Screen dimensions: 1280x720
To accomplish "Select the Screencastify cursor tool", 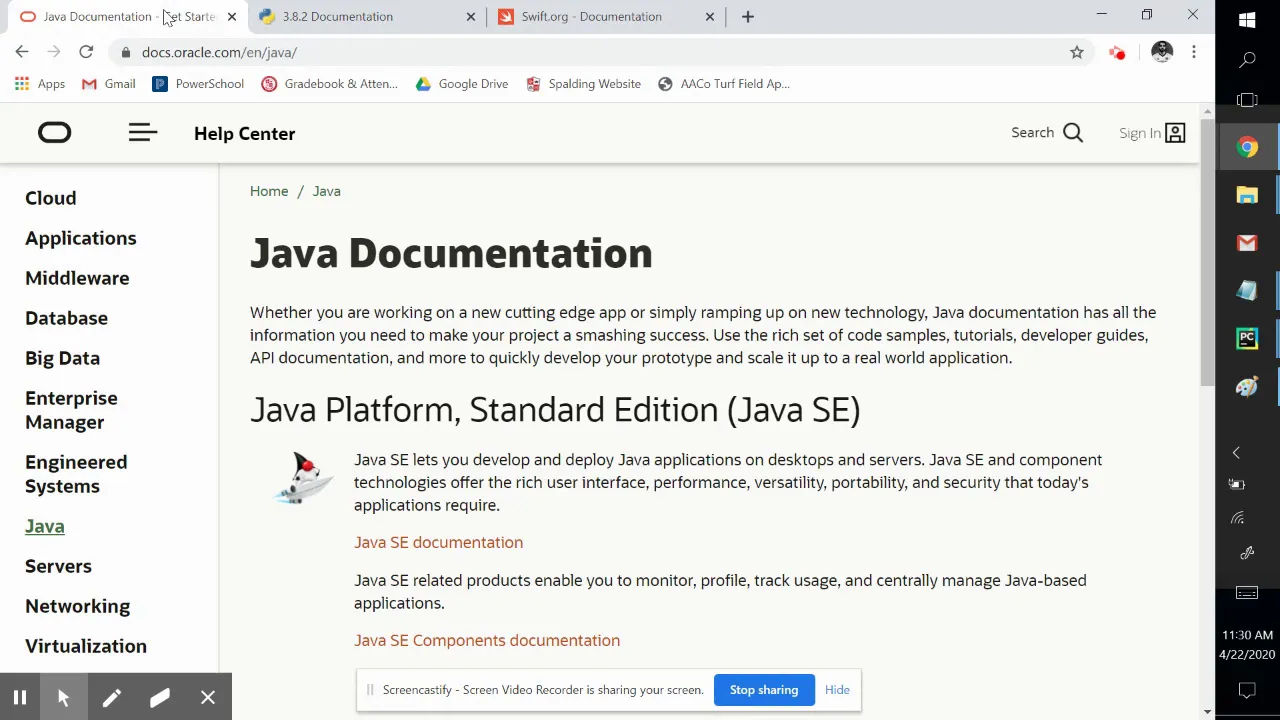I will tap(63, 697).
